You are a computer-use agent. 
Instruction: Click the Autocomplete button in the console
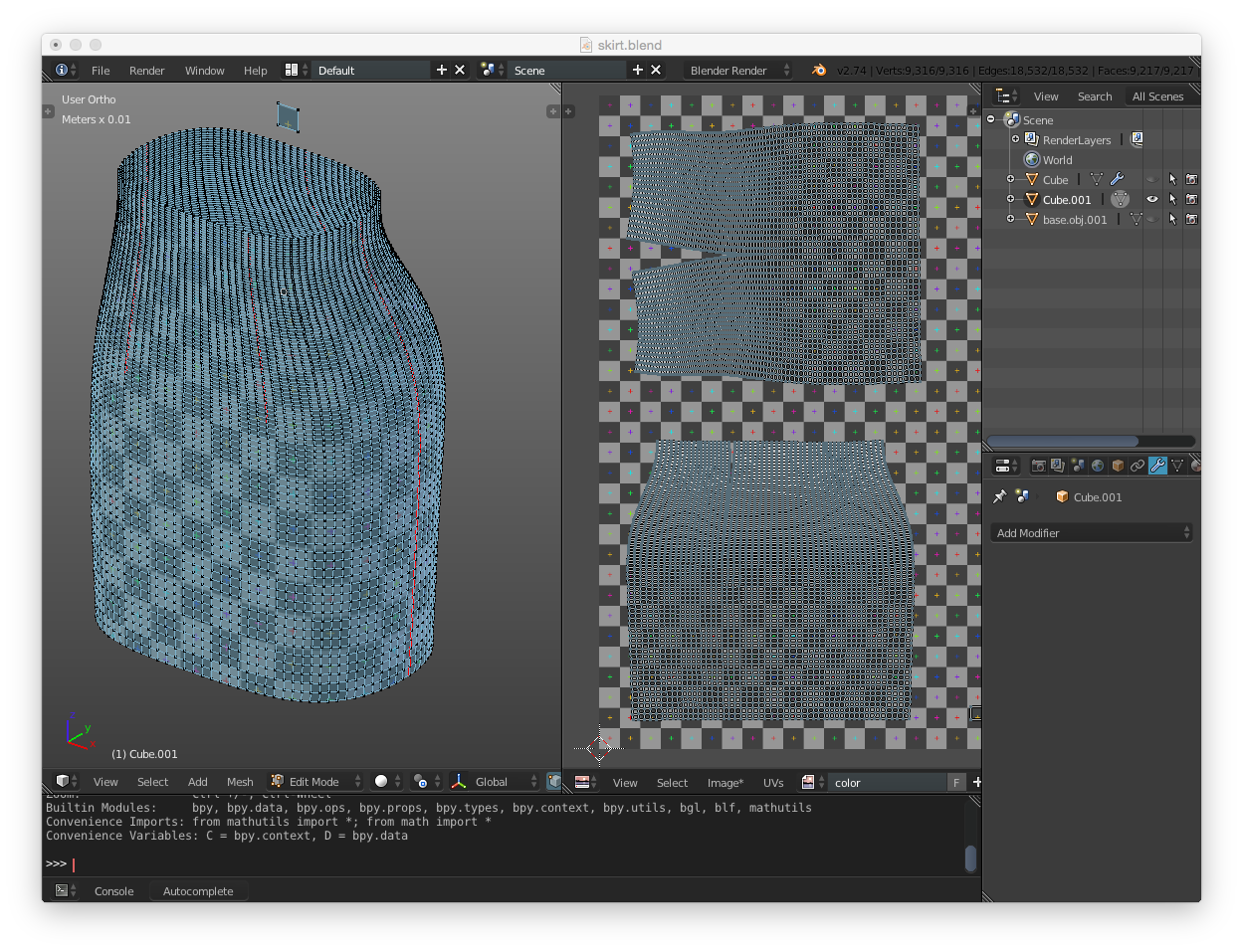tap(198, 891)
